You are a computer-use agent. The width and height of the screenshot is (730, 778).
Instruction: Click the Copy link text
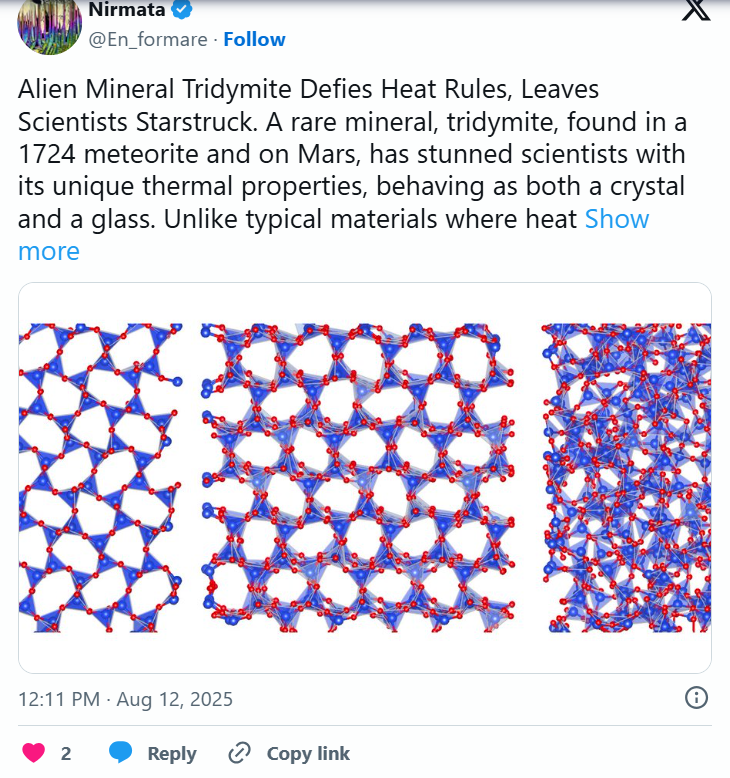pos(308,753)
